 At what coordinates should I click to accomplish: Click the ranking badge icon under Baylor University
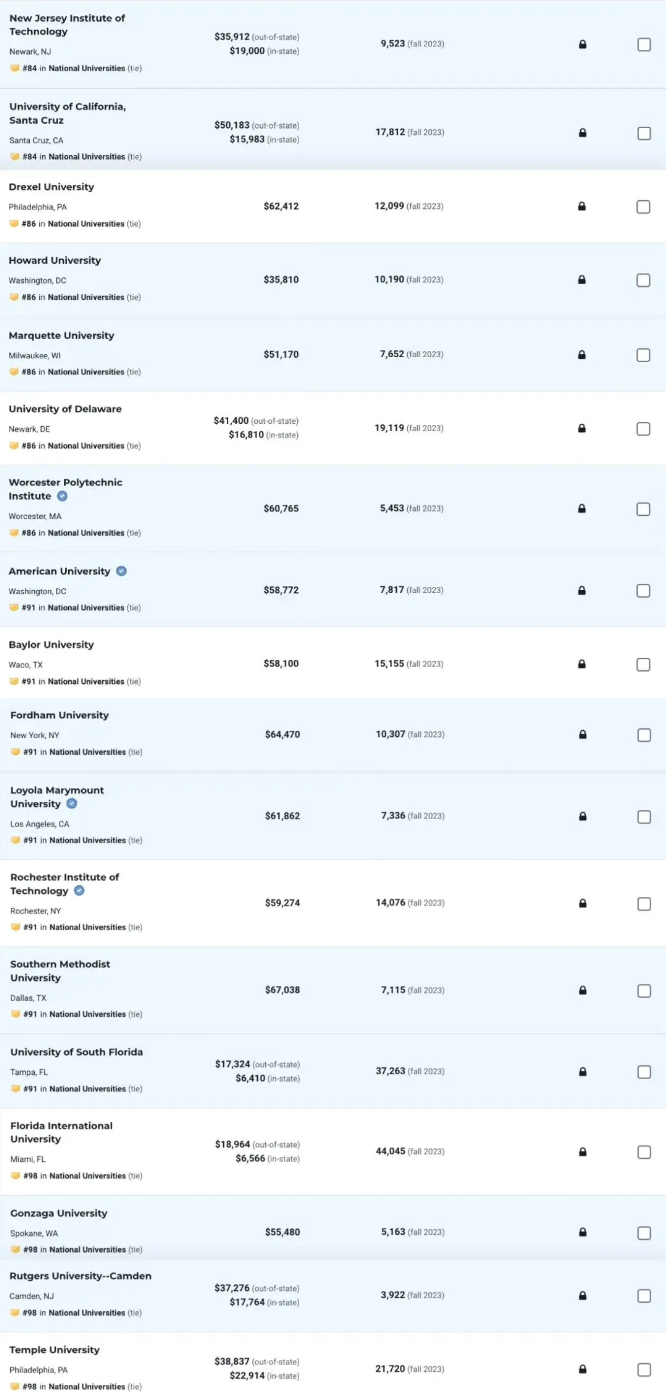coord(14,682)
